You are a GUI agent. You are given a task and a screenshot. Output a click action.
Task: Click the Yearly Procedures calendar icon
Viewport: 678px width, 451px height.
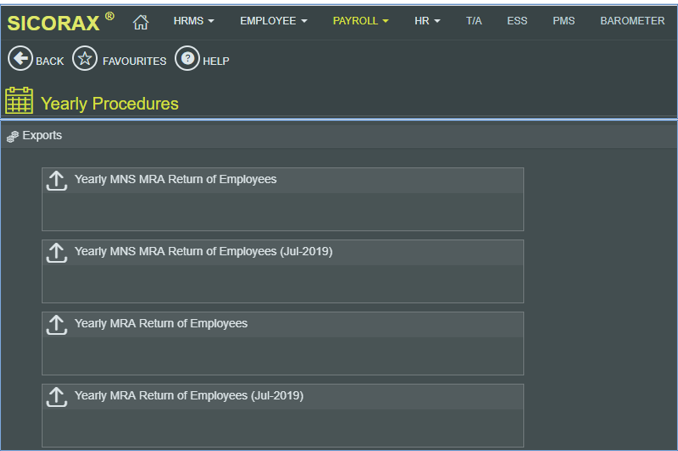19,101
